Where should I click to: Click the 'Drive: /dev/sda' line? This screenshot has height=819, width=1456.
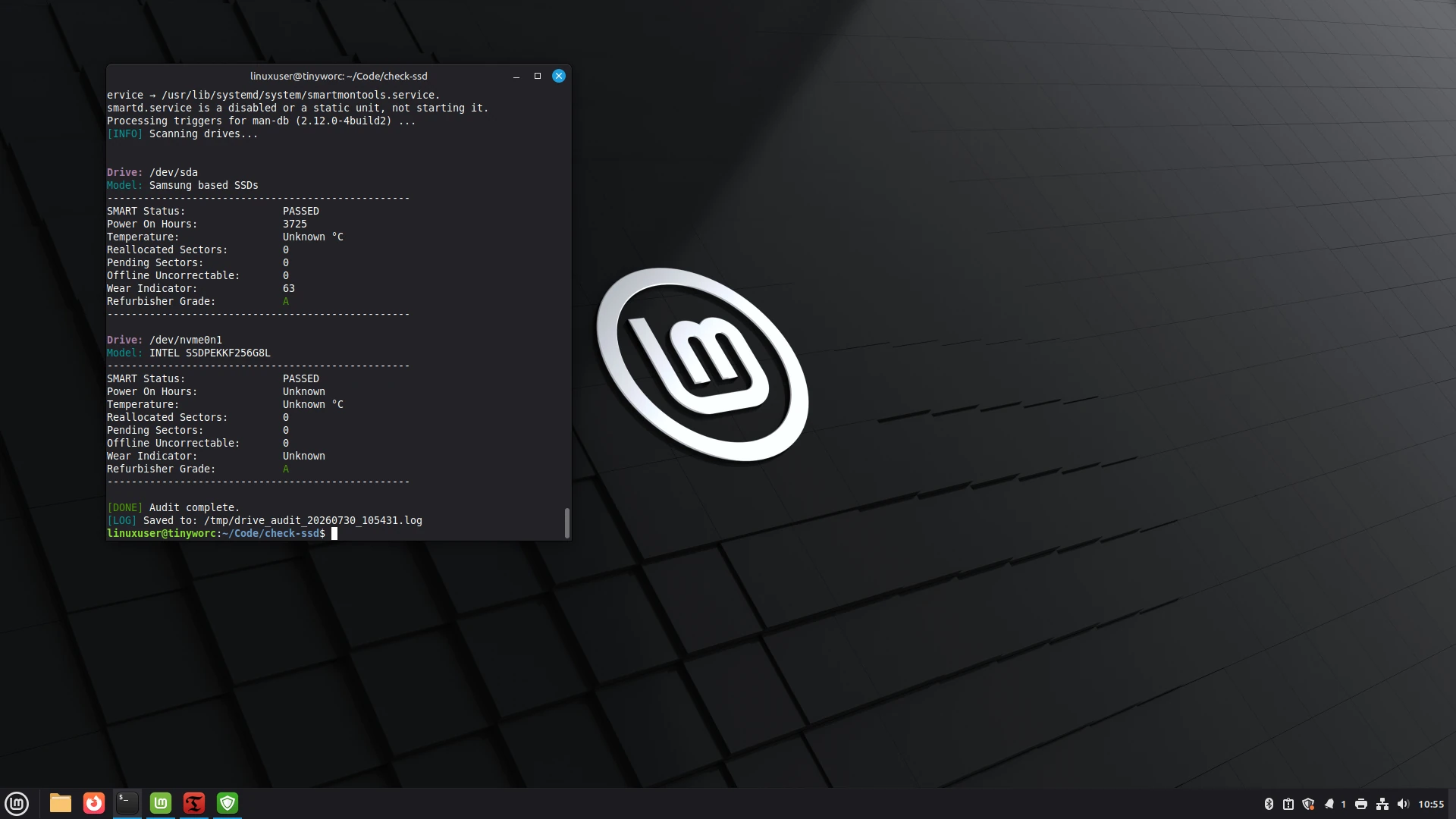tap(152, 173)
